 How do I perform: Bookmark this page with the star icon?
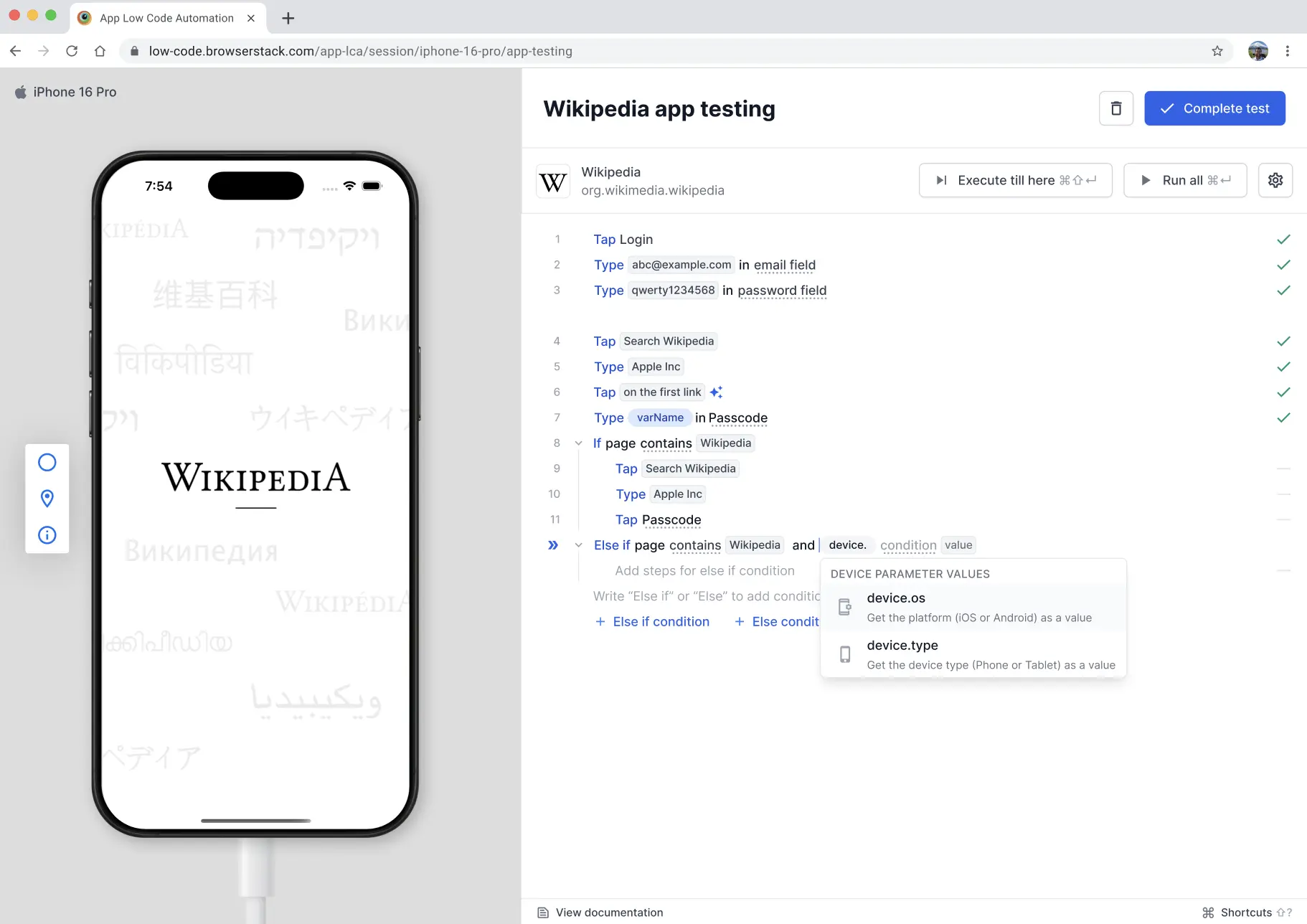click(1217, 51)
